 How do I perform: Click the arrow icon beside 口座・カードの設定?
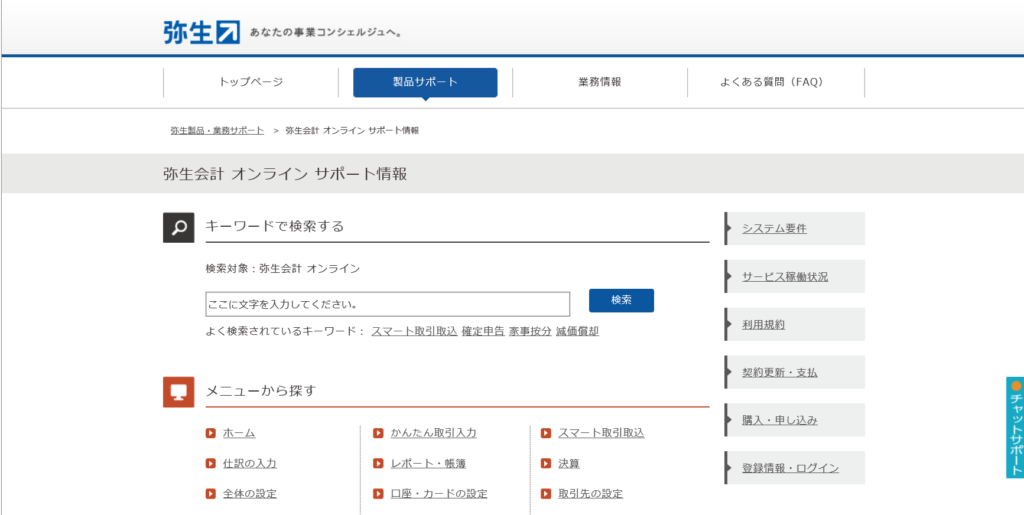click(x=378, y=494)
